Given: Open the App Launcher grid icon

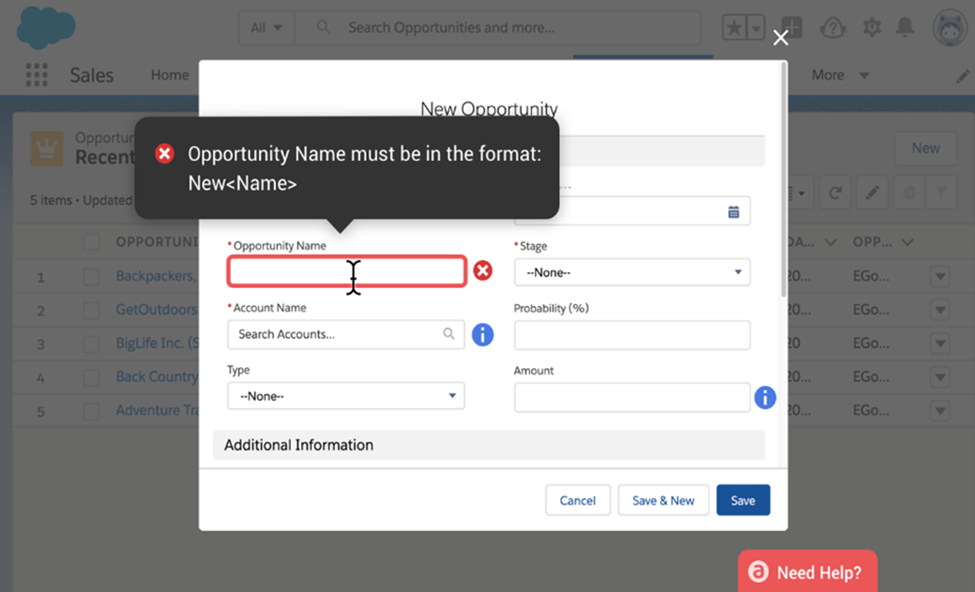Looking at the screenshot, I should click(x=37, y=75).
